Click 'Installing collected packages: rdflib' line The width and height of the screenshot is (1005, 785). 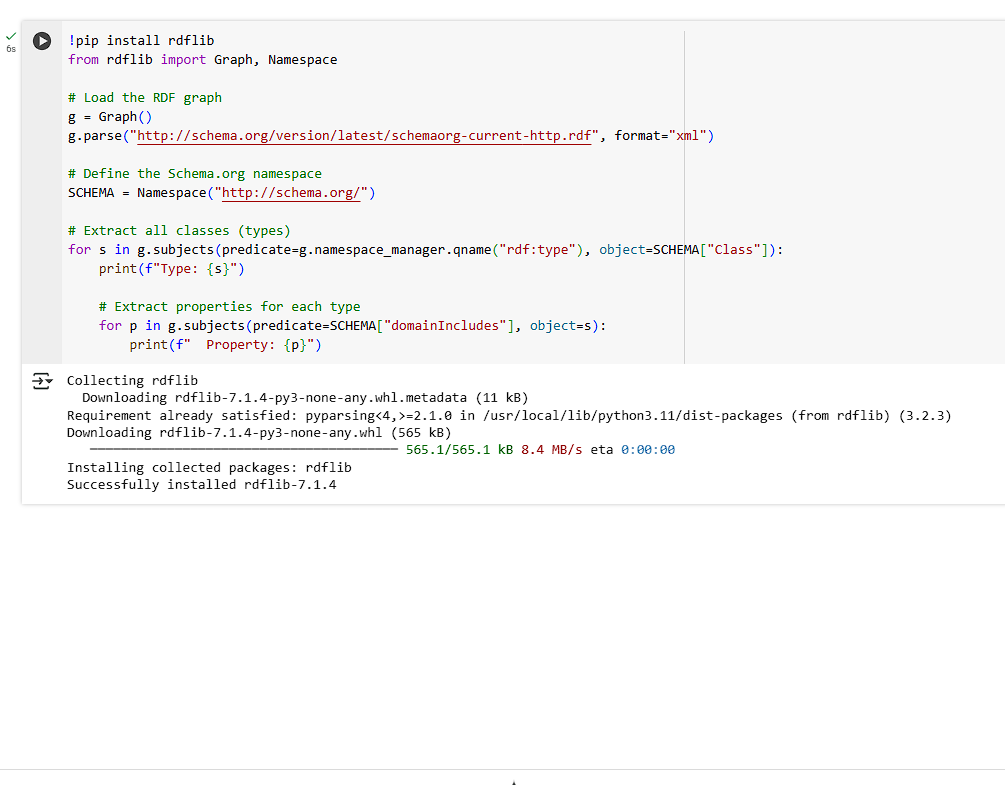(209, 467)
